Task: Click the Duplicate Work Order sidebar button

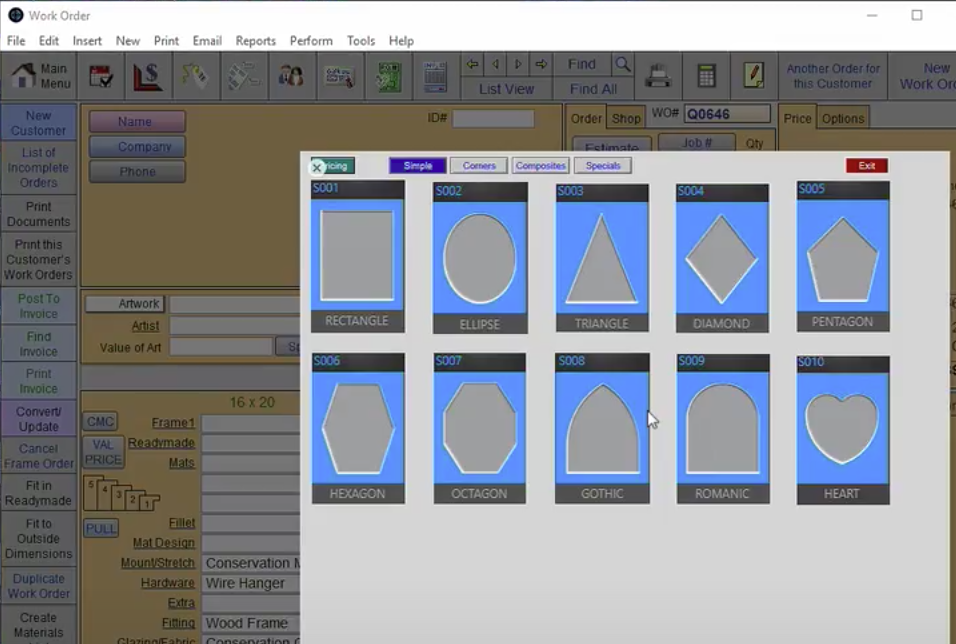Action: 39,586
